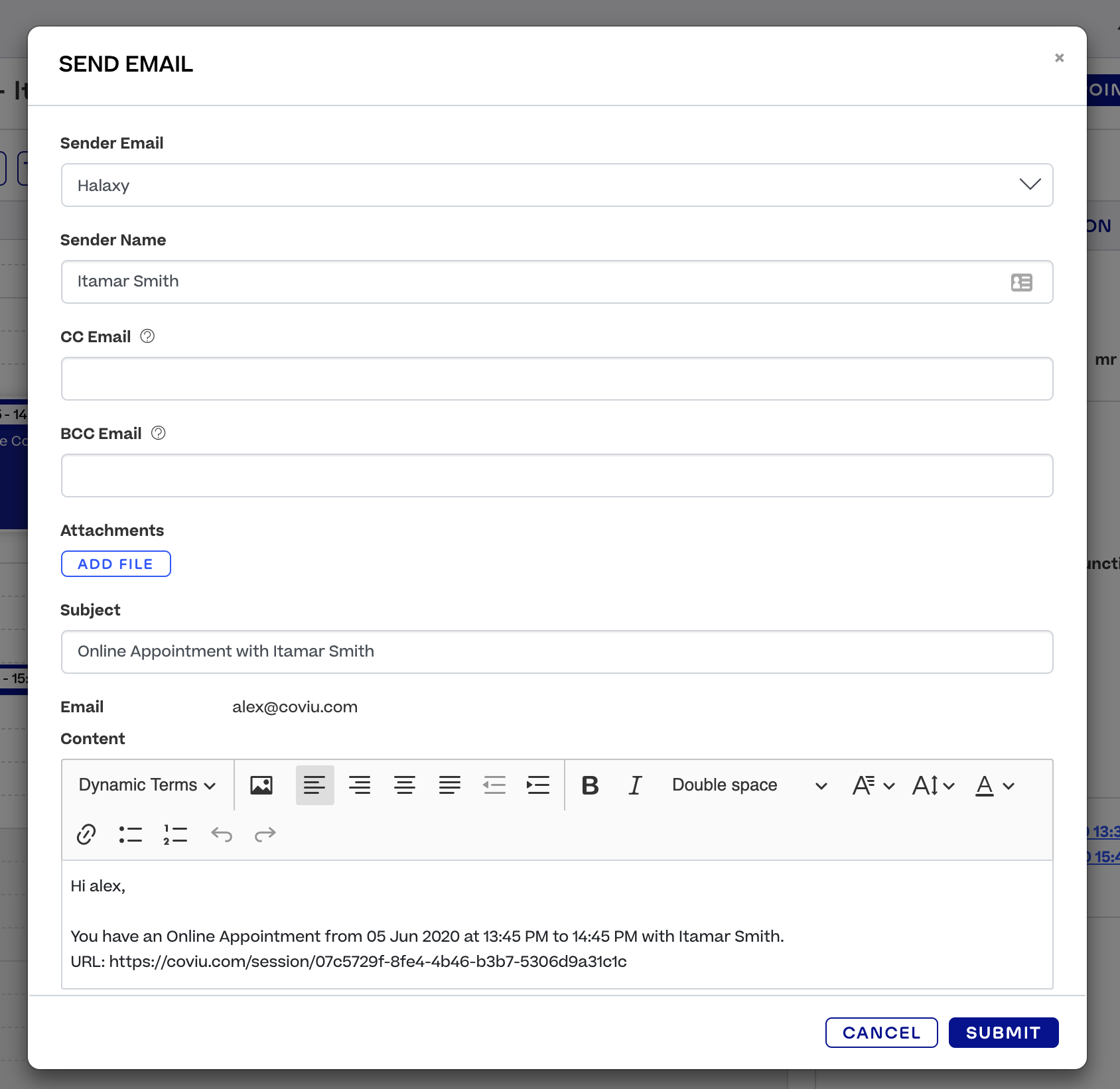Apply italic formatting in the editor
The width and height of the screenshot is (1120, 1089).
tap(634, 785)
